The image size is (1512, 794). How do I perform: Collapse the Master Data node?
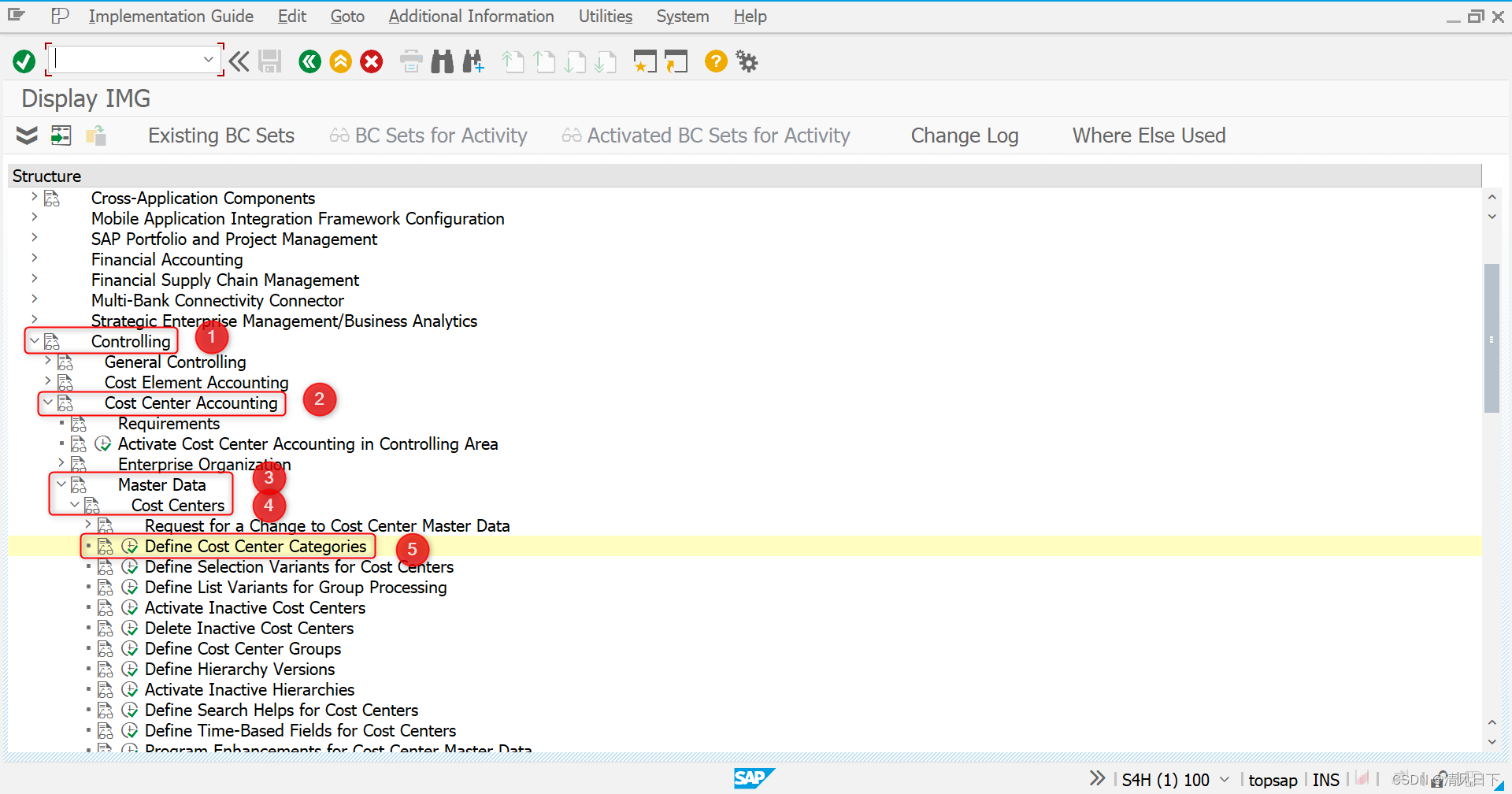coord(61,484)
